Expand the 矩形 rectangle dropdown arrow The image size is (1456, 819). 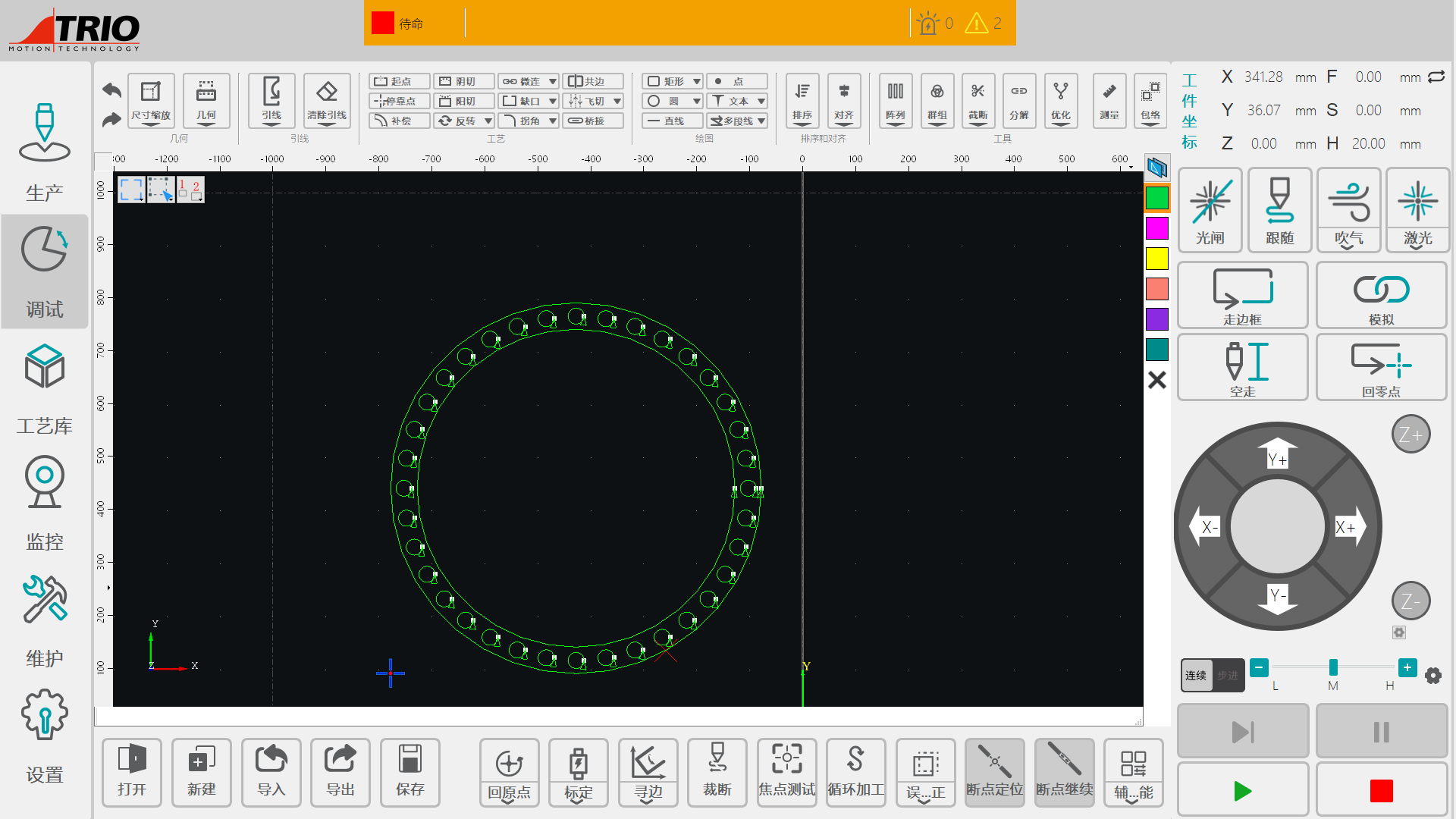[x=696, y=81]
